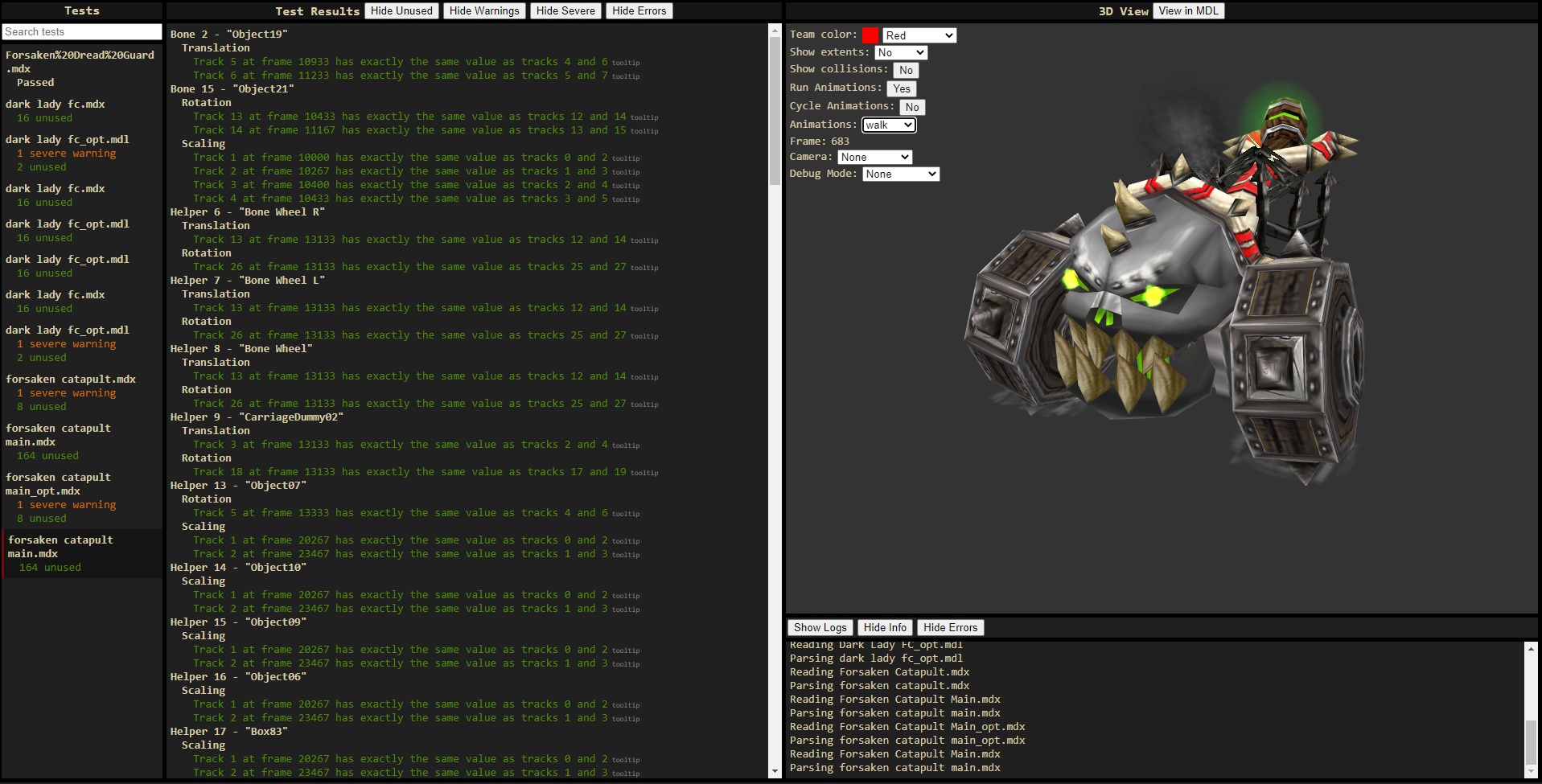Focus the Search tests field
Viewport: 1542px width, 784px height.
pyautogui.click(x=82, y=31)
